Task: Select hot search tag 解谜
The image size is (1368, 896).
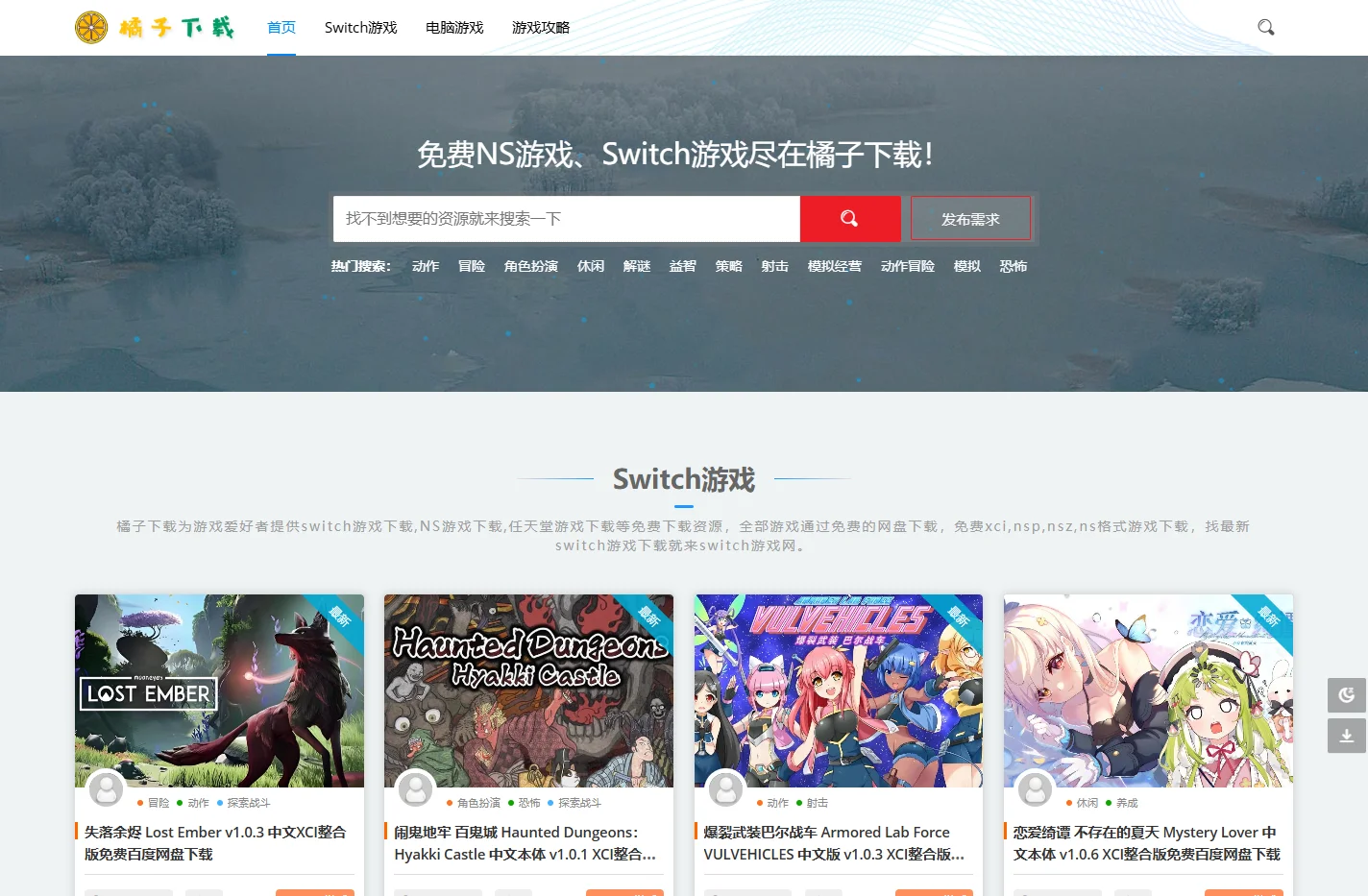Action: tap(637, 266)
